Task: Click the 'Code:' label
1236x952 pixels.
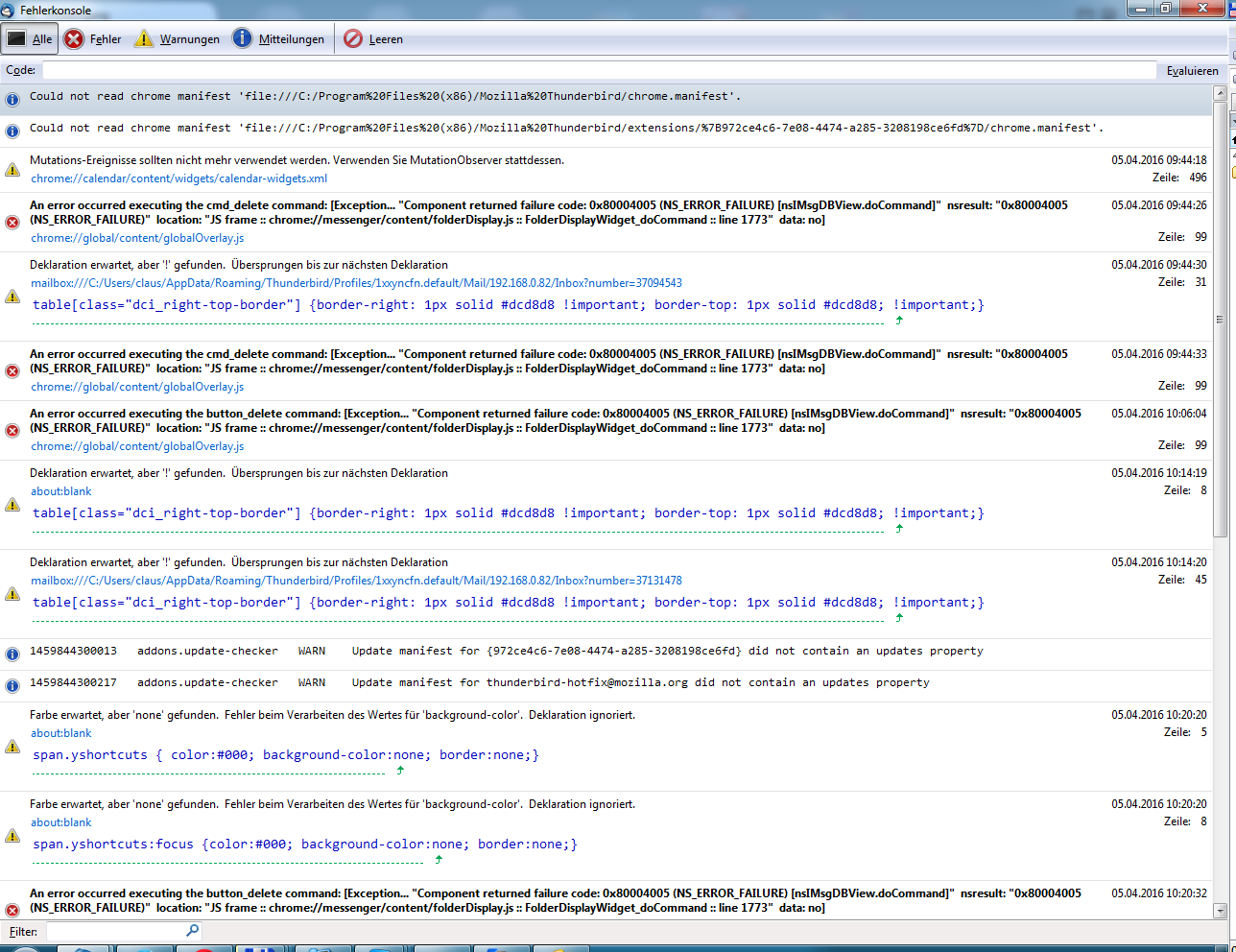Action: 21,70
